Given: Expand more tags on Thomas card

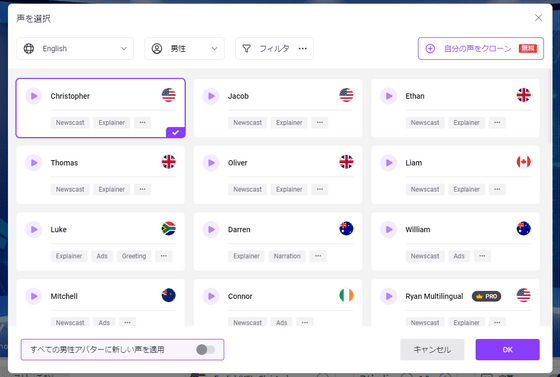Looking at the screenshot, I should pos(142,189).
